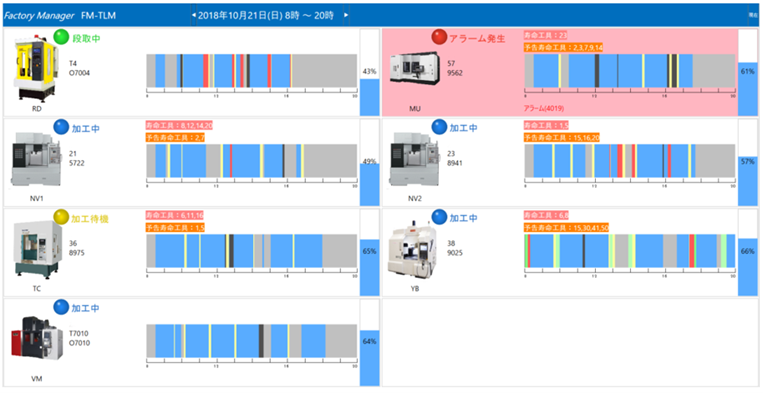Click 寿命工具：6,8 label on YB
Viewport: 763px width, 393px height.
pyautogui.click(x=546, y=215)
